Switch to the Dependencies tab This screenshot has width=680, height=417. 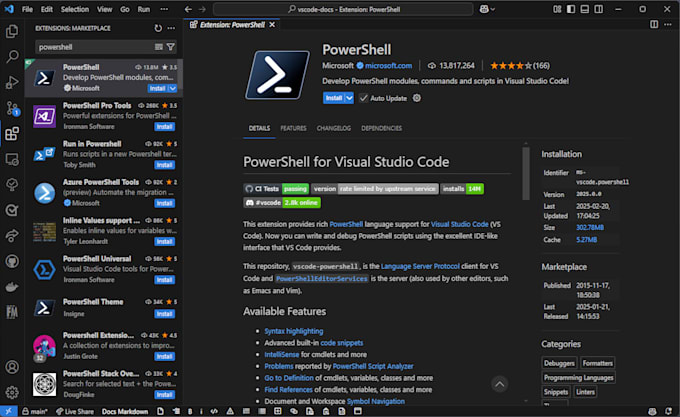[382, 128]
